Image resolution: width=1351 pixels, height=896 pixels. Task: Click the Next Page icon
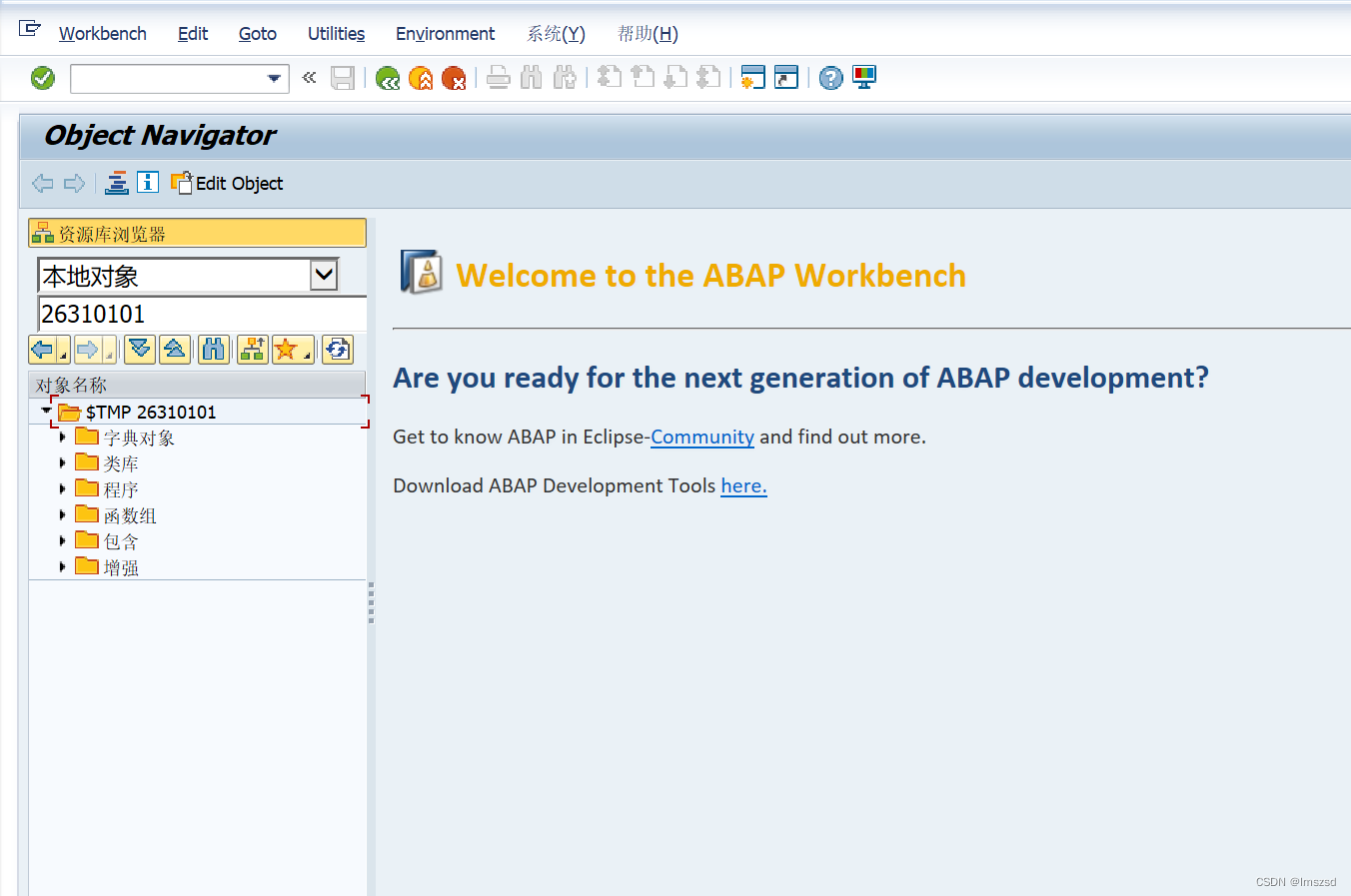[675, 78]
